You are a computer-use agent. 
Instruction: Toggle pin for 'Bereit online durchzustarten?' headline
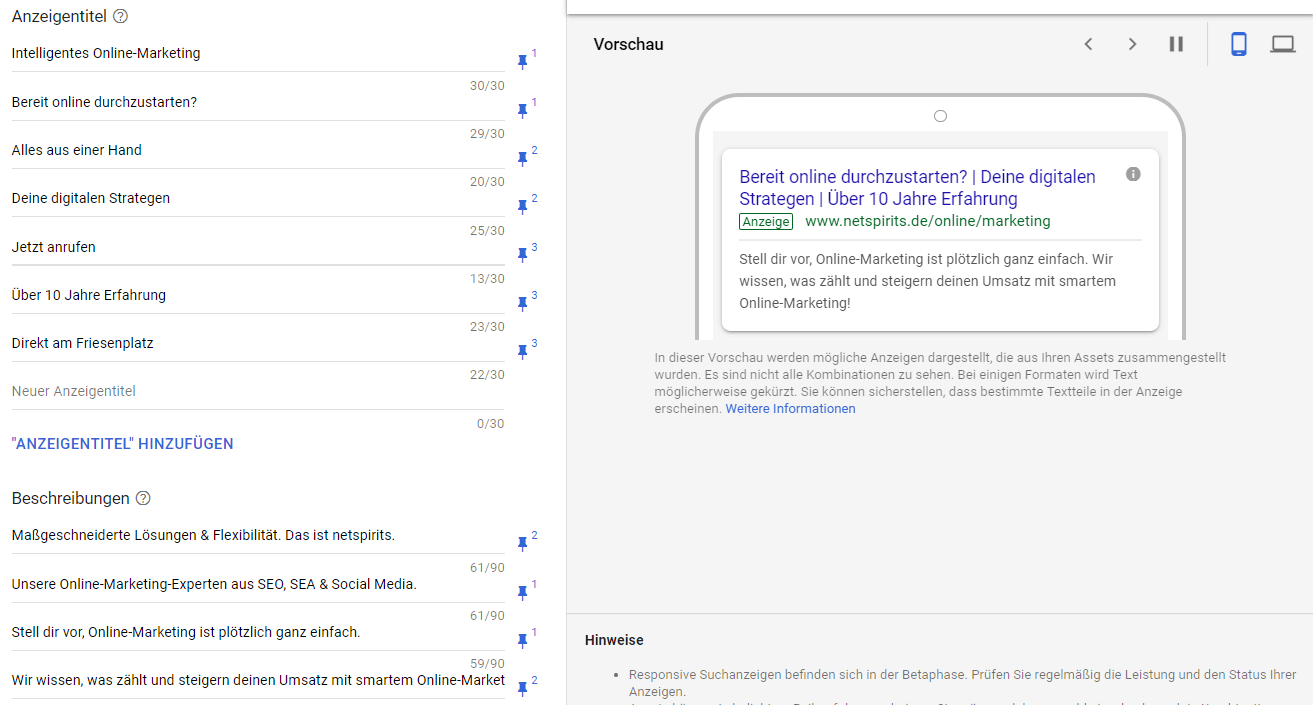(x=522, y=110)
